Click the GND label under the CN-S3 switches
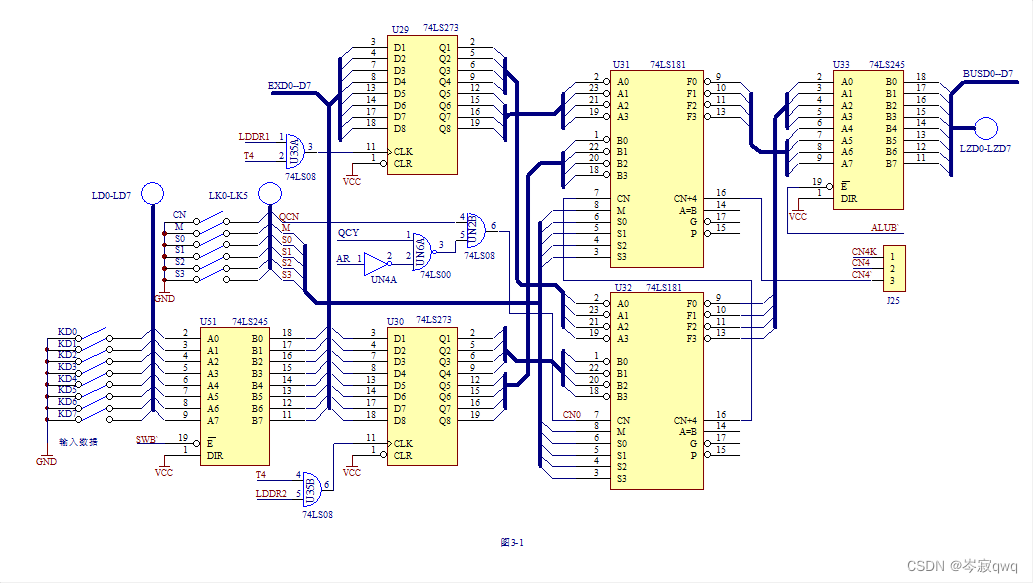The image size is (1033, 583). click(x=164, y=298)
